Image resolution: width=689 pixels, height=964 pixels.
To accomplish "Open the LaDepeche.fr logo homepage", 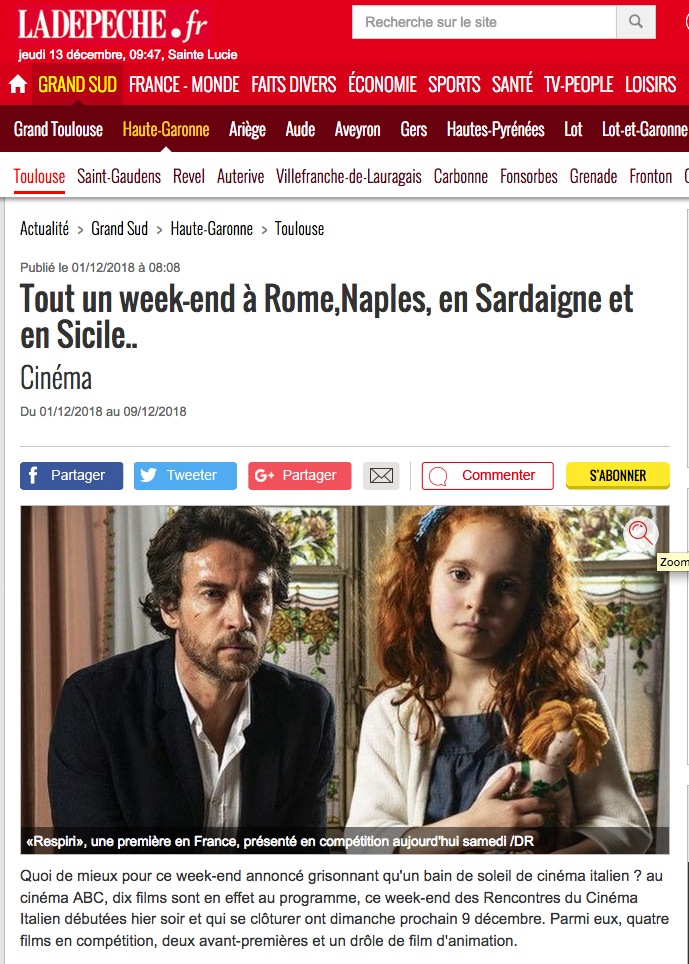I will point(113,25).
